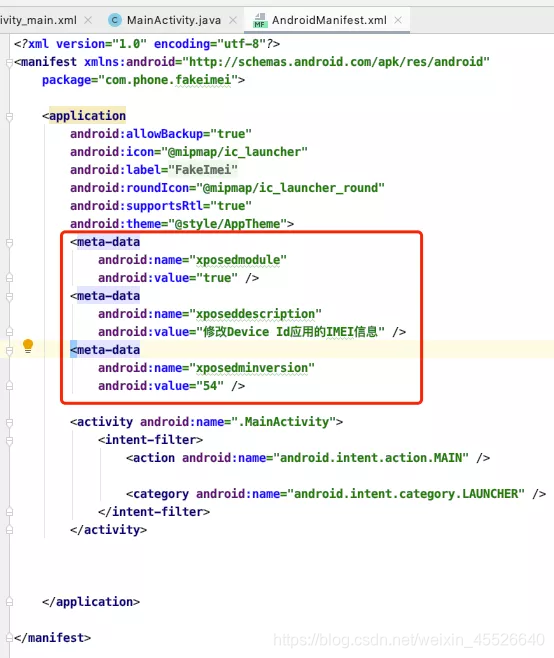Image resolution: width=554 pixels, height=658 pixels.
Task: Click the closing </intent-filter> tag
Action: pyautogui.click(x=154, y=512)
